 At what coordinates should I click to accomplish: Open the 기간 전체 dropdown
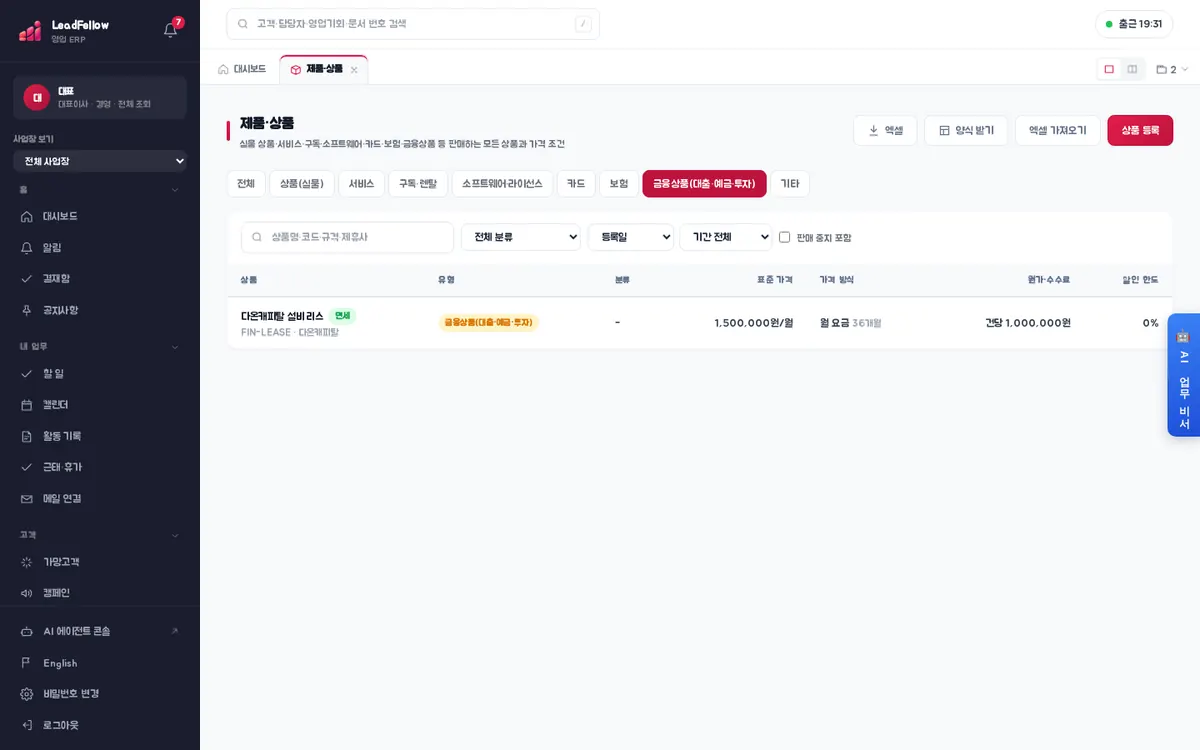point(726,237)
